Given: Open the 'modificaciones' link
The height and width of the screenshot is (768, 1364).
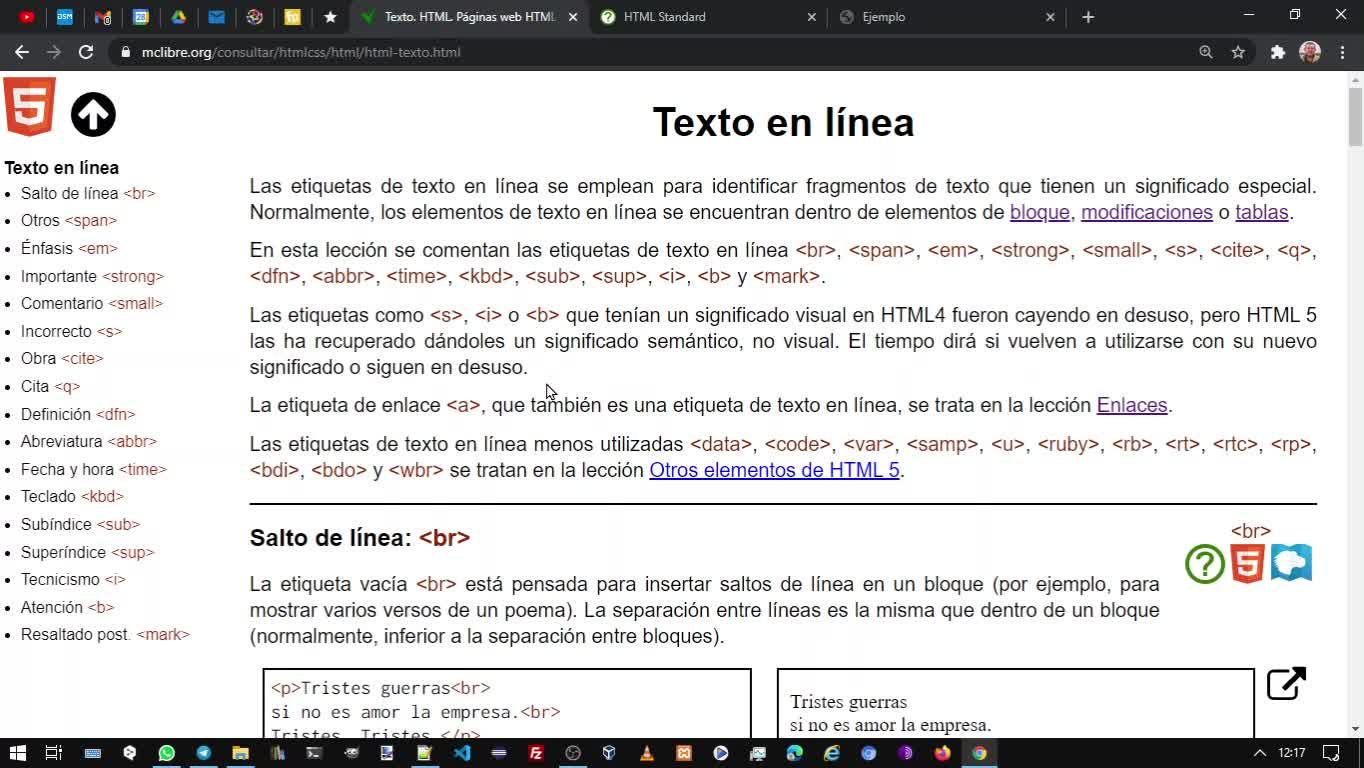Looking at the screenshot, I should (1147, 212).
